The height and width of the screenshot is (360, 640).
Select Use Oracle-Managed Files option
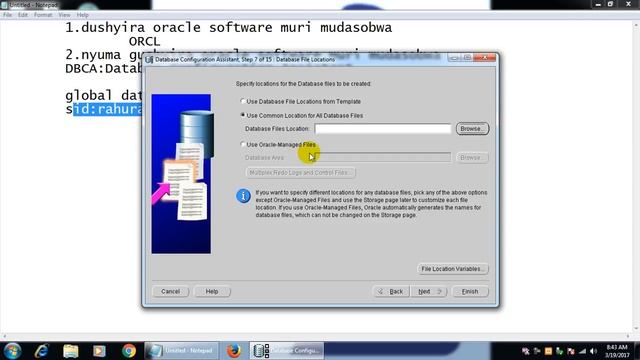point(243,144)
